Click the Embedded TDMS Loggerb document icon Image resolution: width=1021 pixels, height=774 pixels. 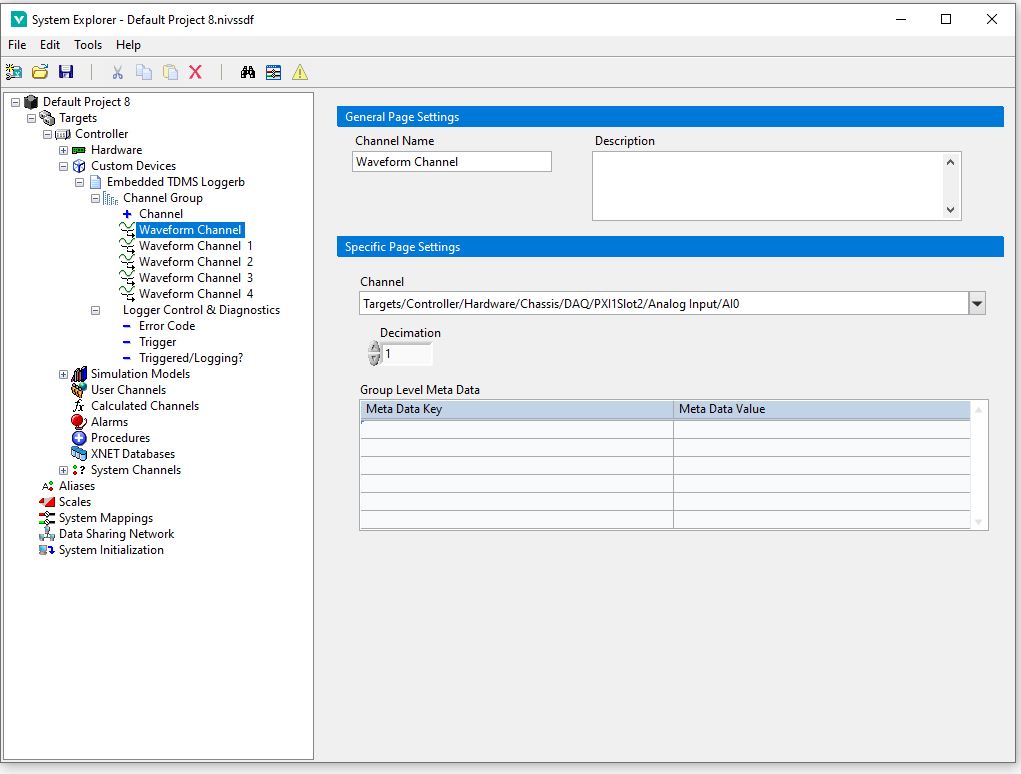tap(96, 182)
